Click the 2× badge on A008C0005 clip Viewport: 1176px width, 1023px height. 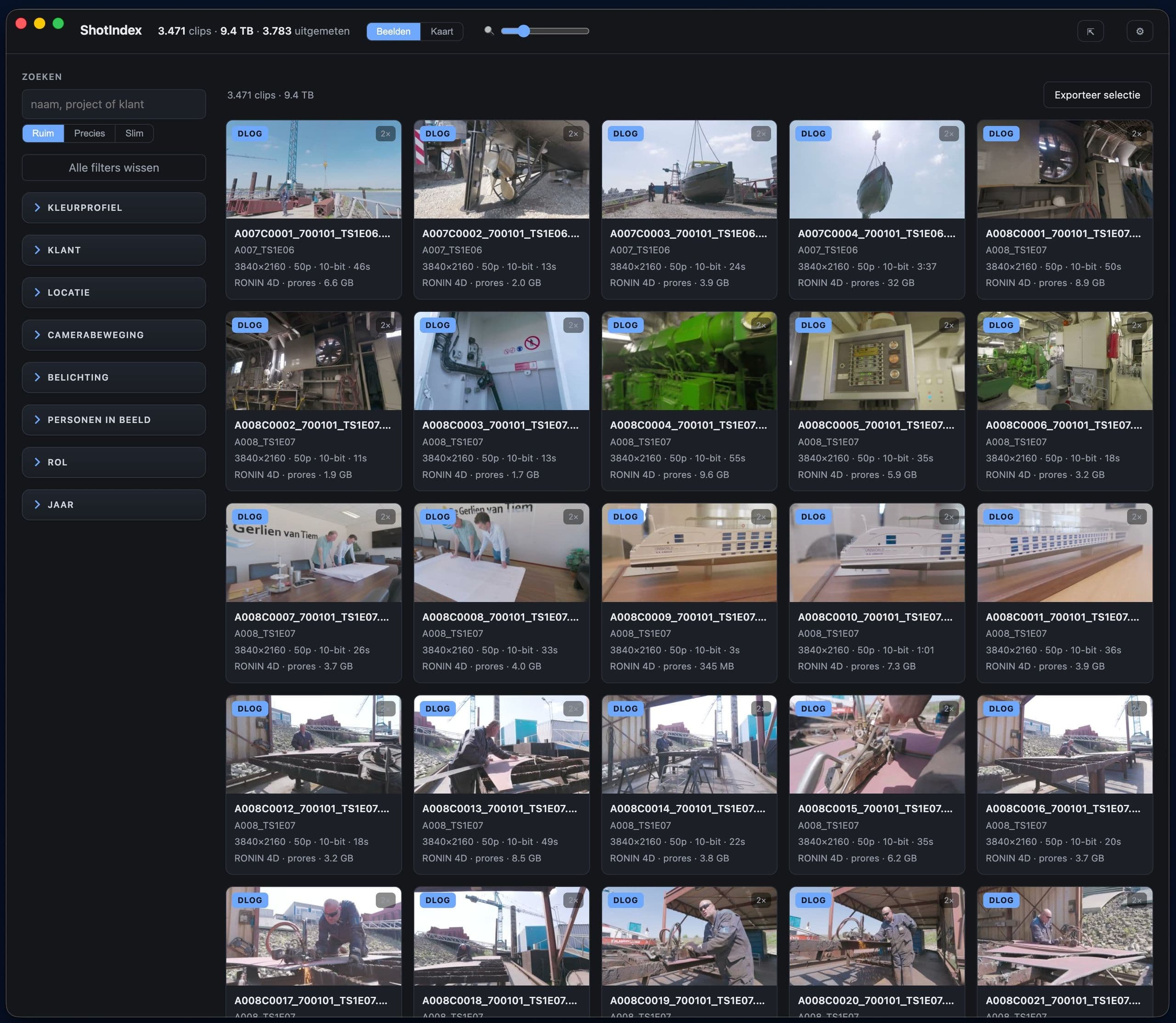tap(949, 325)
